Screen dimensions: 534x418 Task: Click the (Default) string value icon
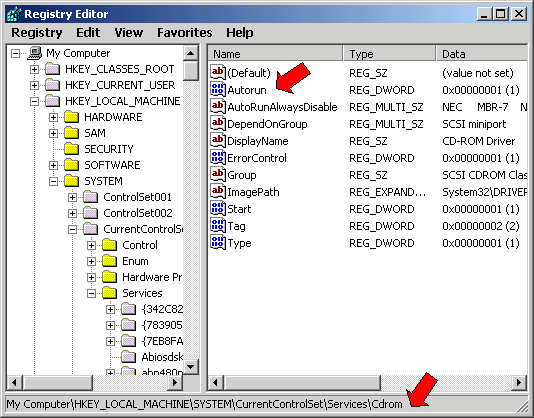pyautogui.click(x=218, y=73)
